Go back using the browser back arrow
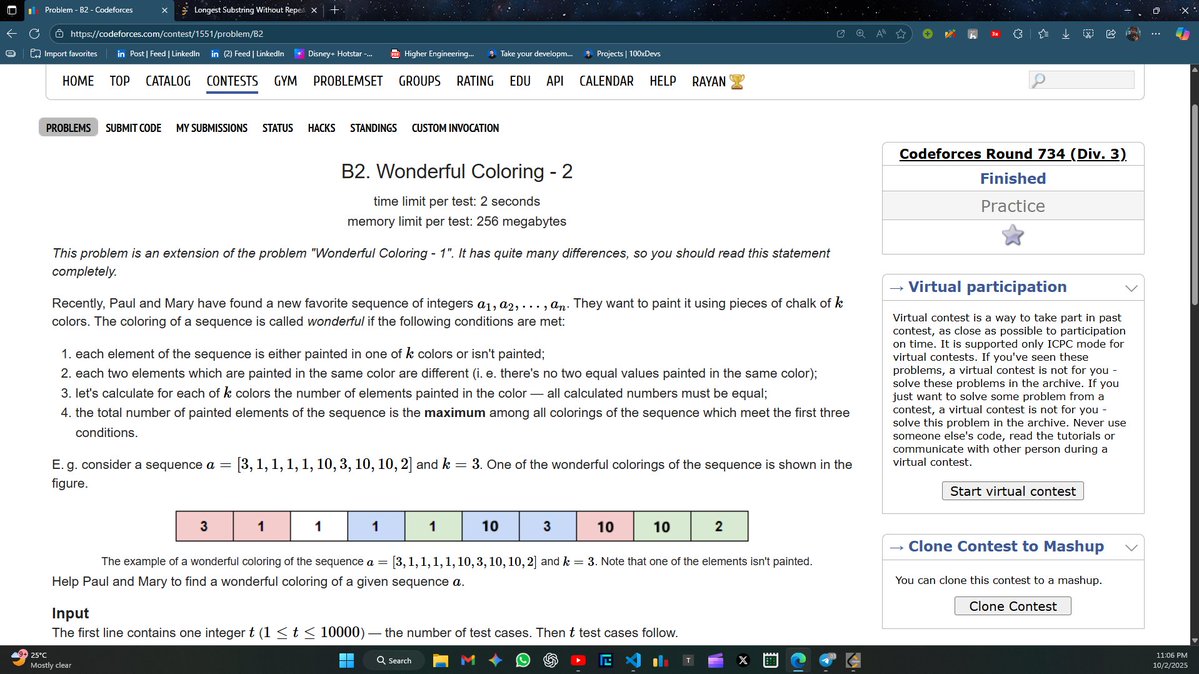 11,34
